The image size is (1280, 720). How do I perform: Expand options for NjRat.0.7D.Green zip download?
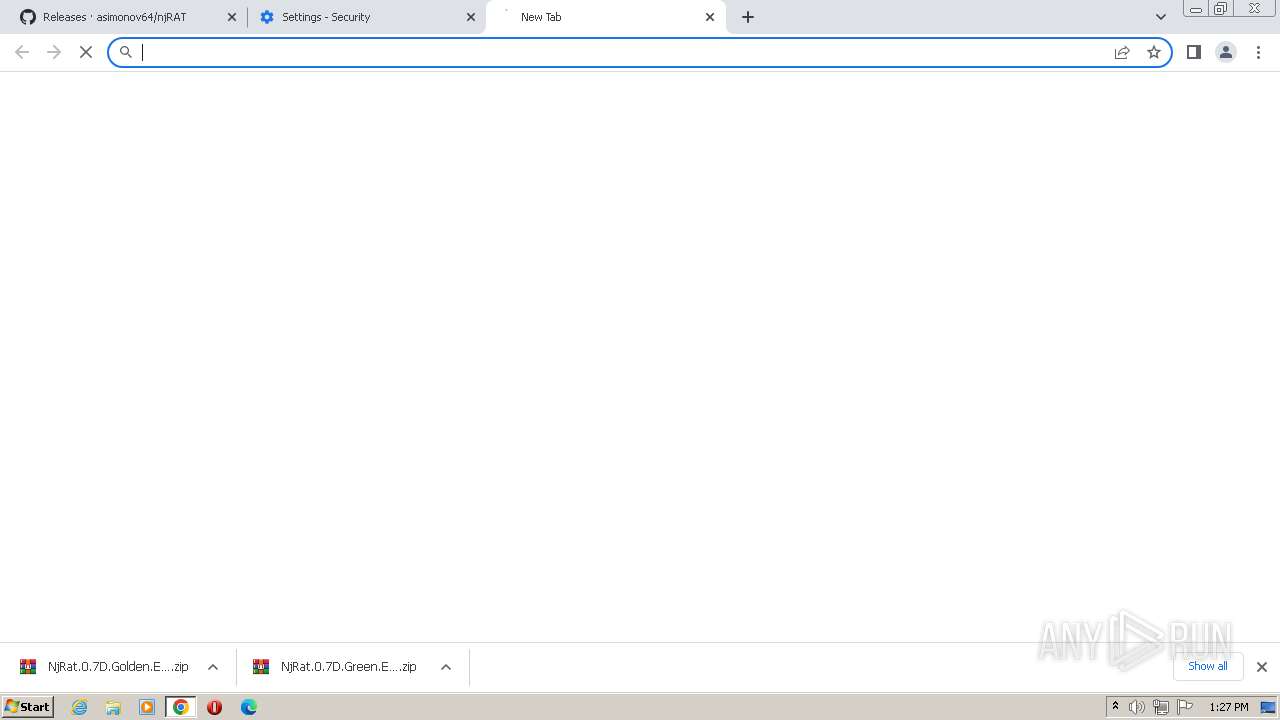point(446,667)
